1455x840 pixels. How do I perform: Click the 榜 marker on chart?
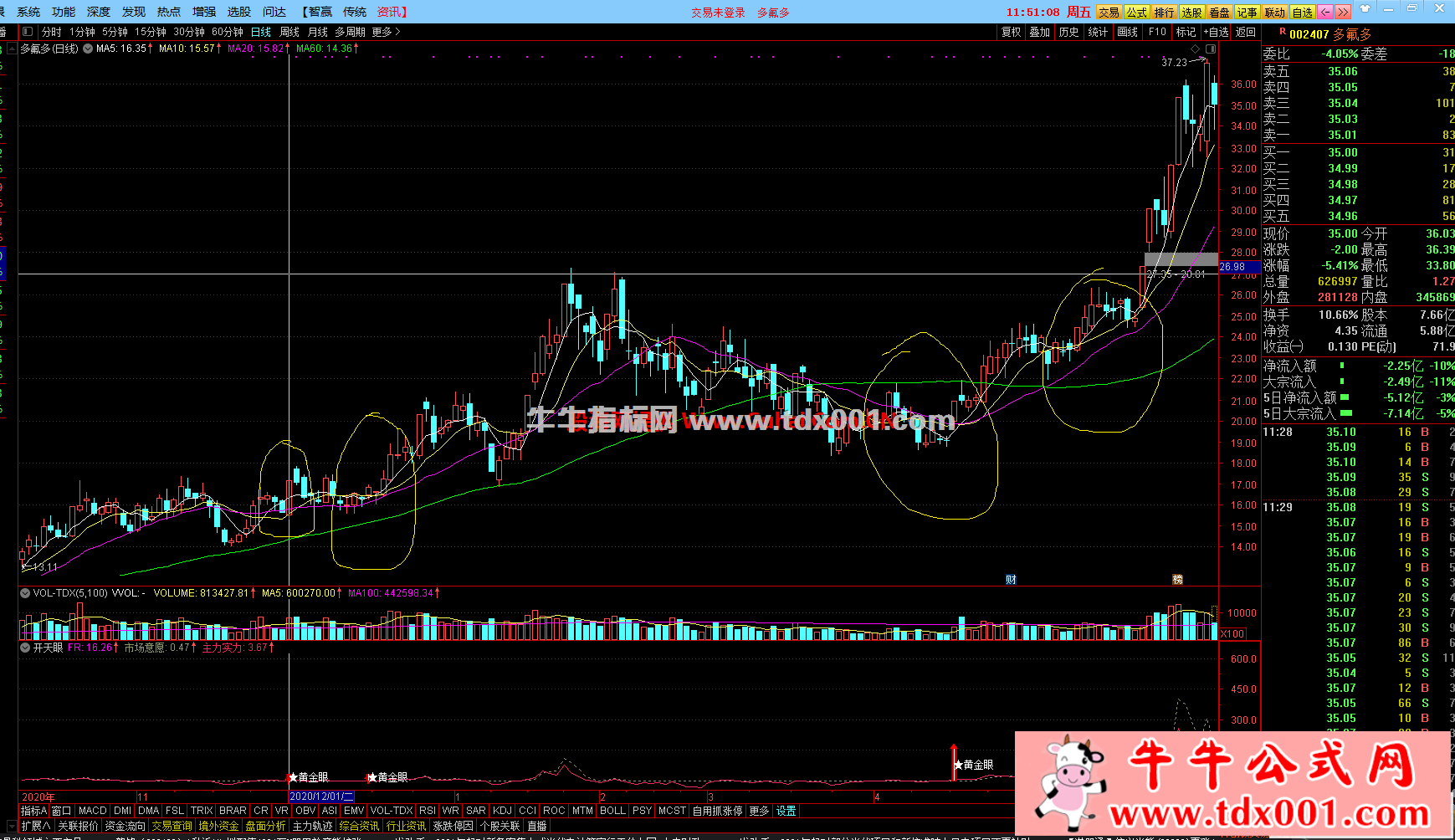coord(1177,579)
